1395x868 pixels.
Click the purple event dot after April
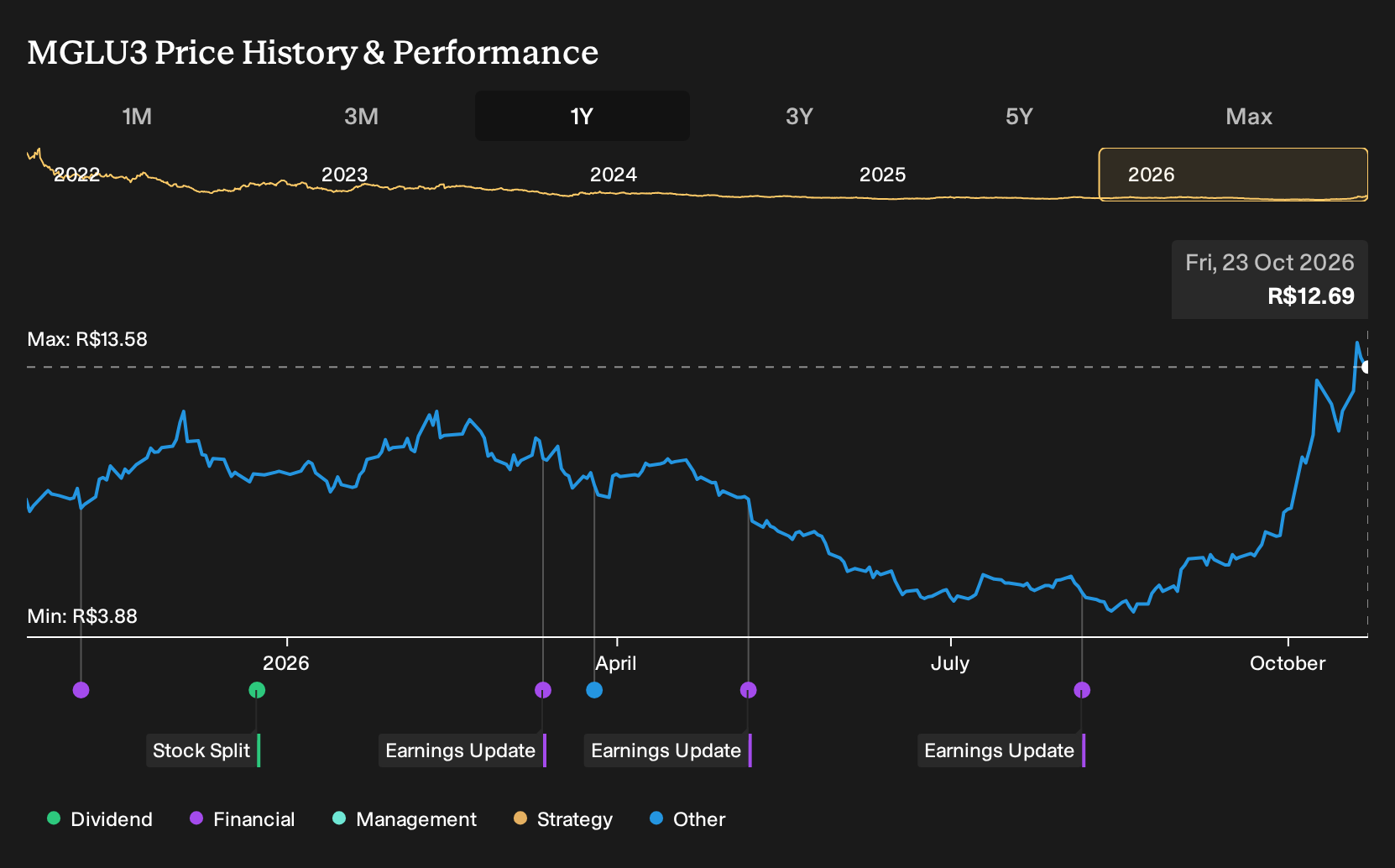point(749,690)
